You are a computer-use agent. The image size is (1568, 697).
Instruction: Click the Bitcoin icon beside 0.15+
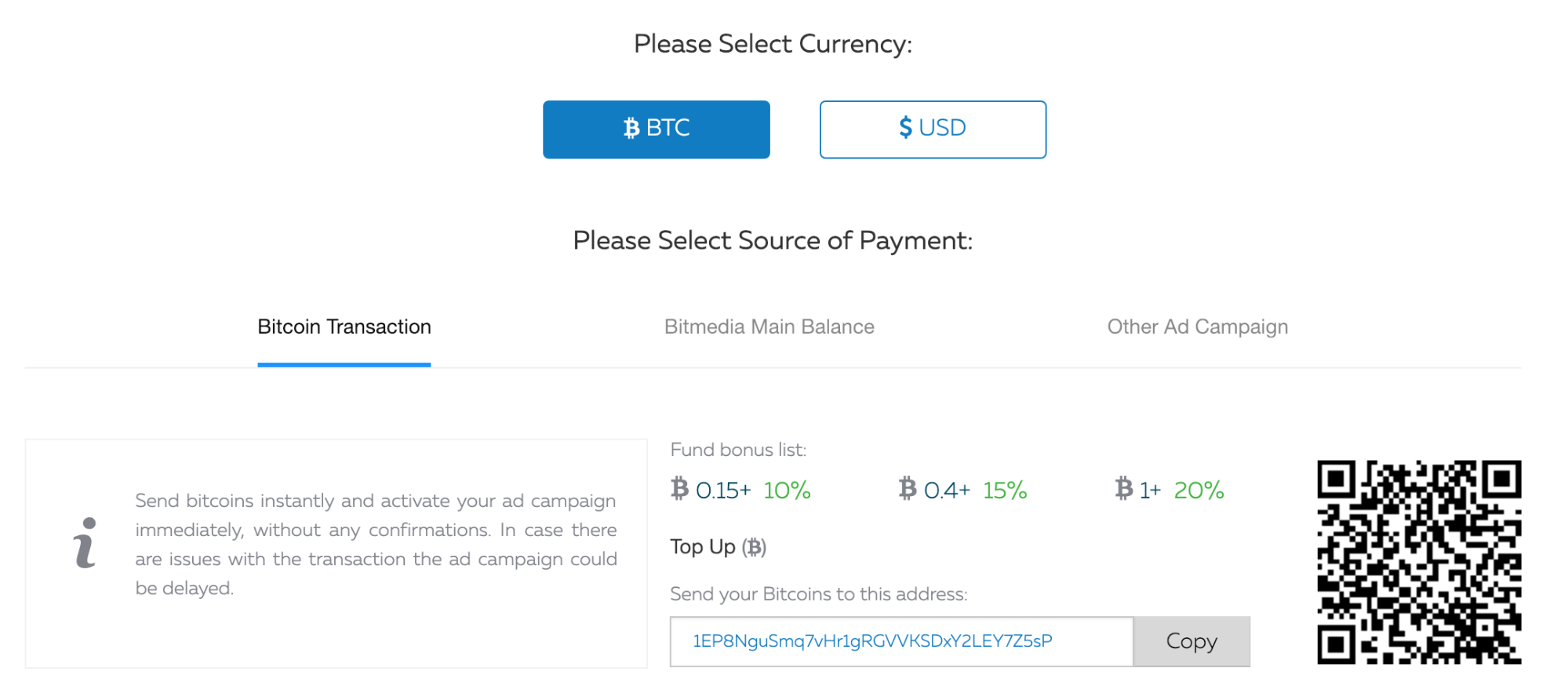pos(680,489)
